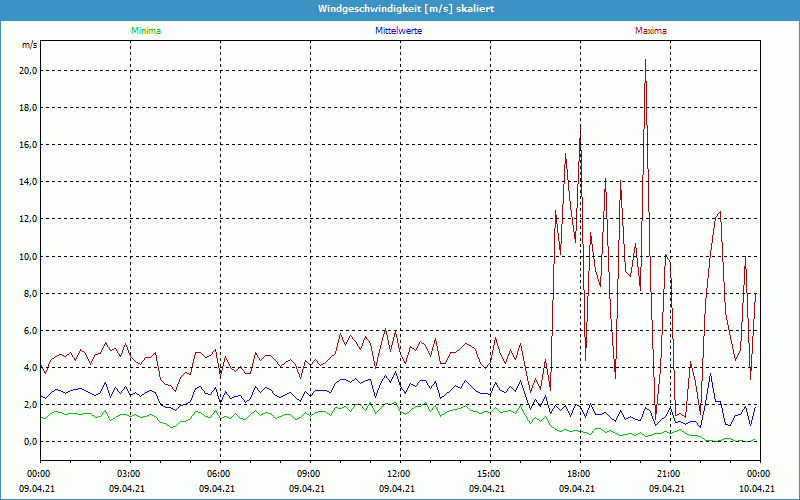Click the 6,0 y-axis value

(30, 331)
